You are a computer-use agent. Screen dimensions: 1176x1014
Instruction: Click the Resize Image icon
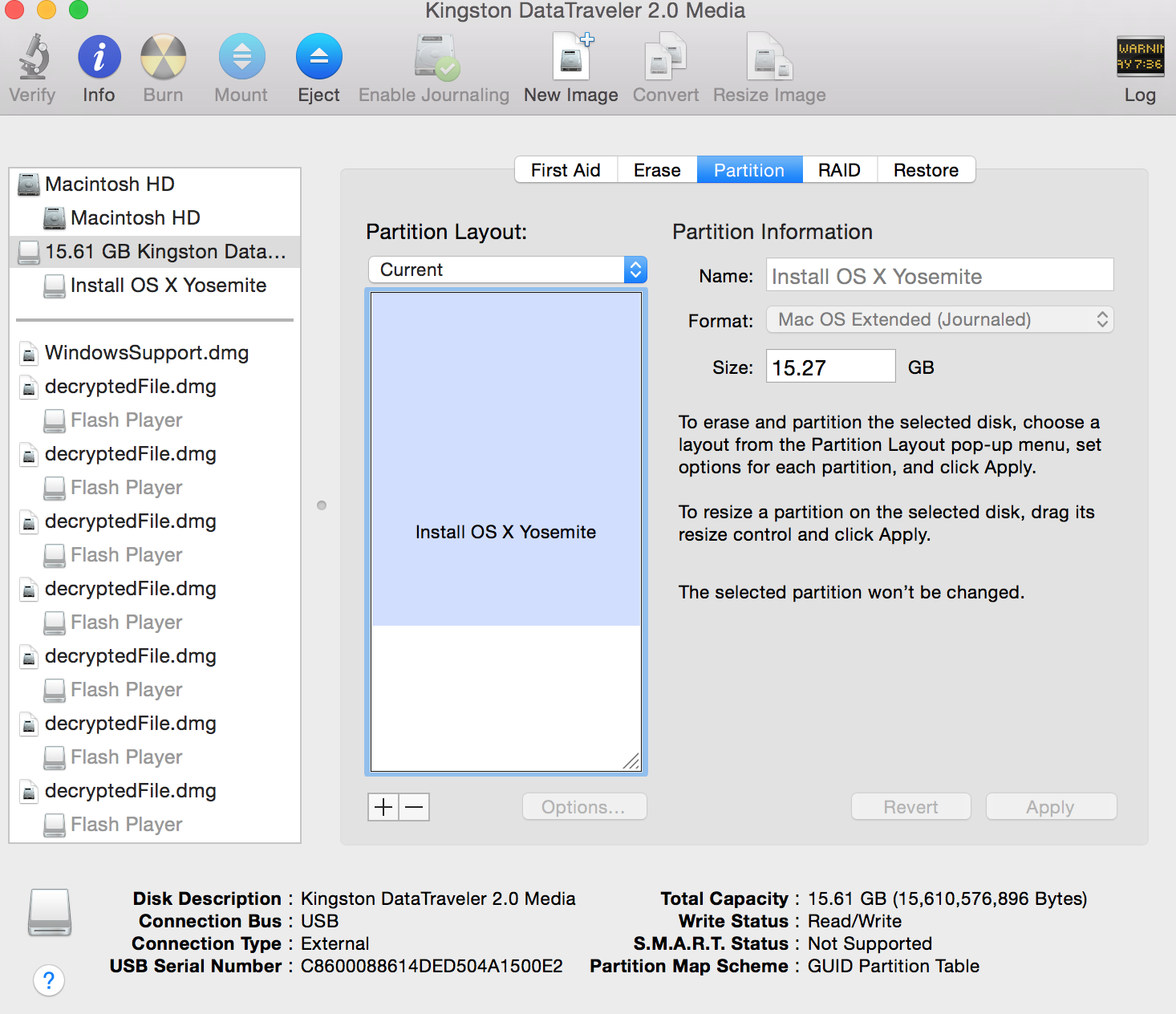(769, 57)
